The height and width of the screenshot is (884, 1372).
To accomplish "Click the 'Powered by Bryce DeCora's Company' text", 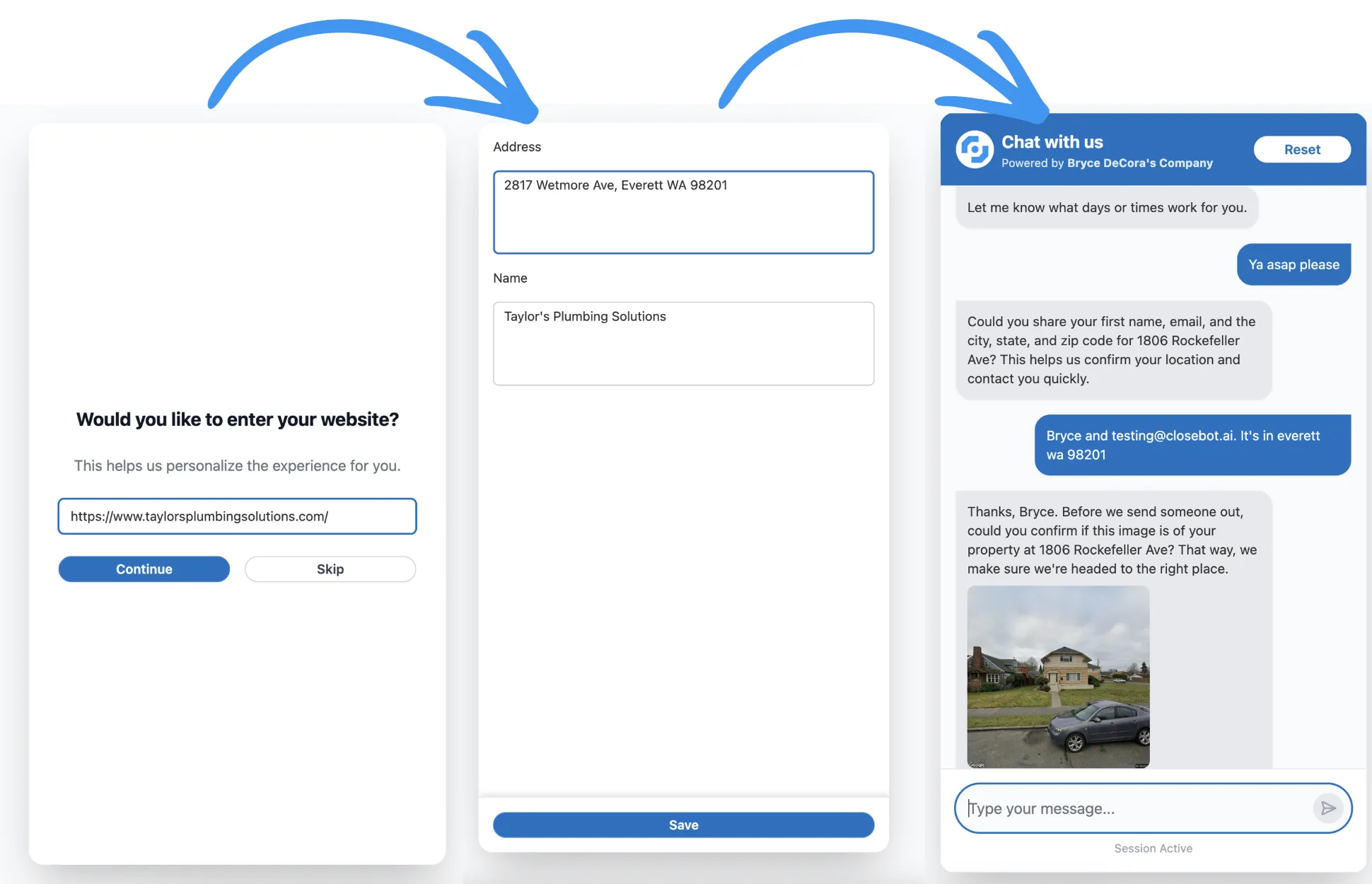I will (1107, 163).
